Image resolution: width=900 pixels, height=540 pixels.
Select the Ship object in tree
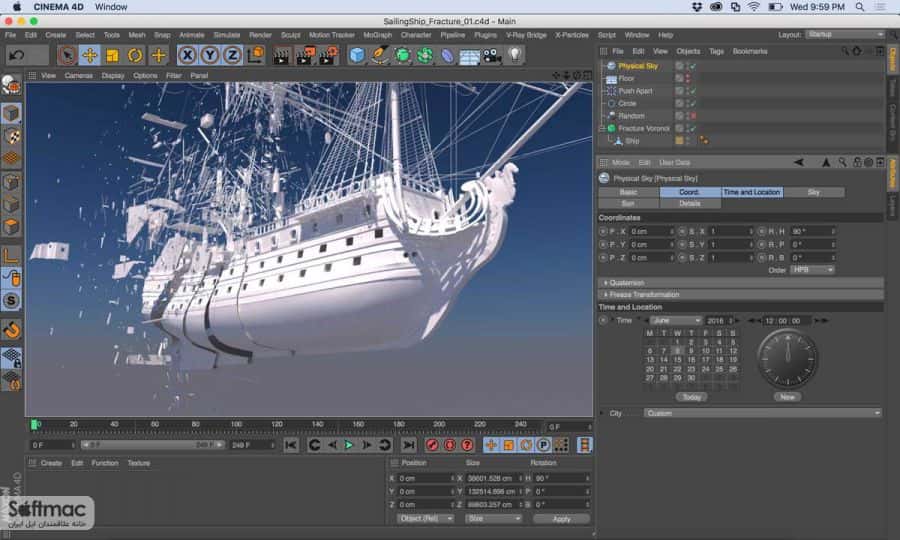(632, 141)
